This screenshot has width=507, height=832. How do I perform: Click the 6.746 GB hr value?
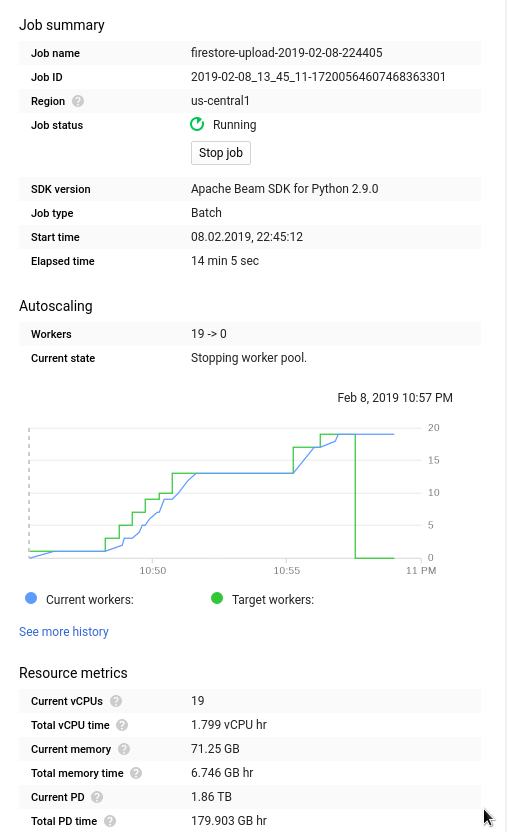(222, 773)
